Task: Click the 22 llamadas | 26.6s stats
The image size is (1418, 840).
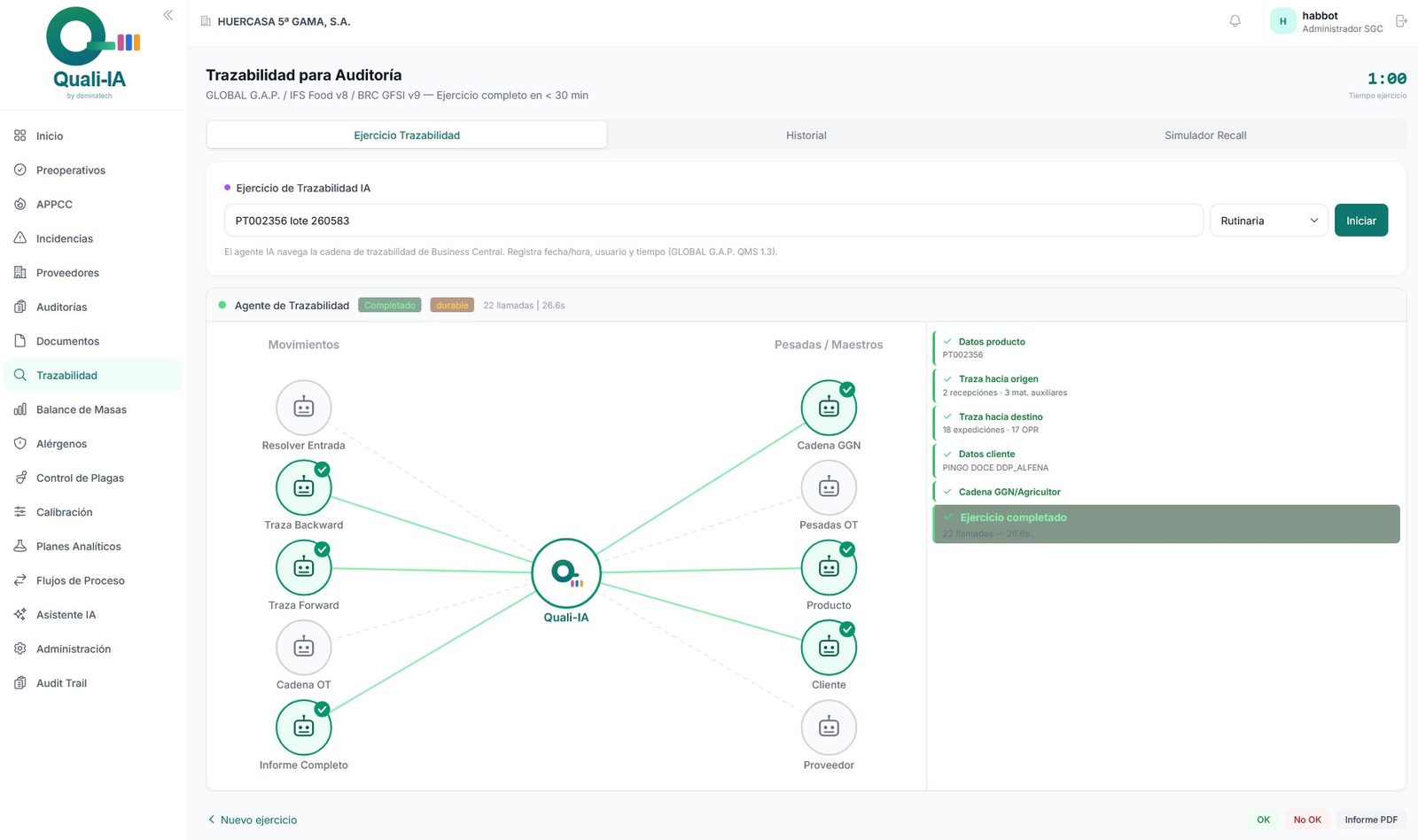Action: coord(524,306)
